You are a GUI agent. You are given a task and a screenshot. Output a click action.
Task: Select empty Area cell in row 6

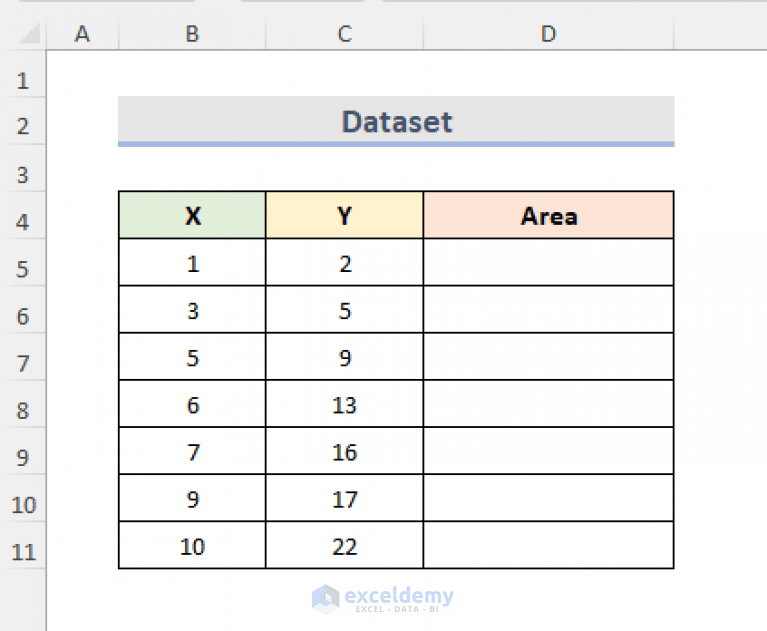[548, 310]
